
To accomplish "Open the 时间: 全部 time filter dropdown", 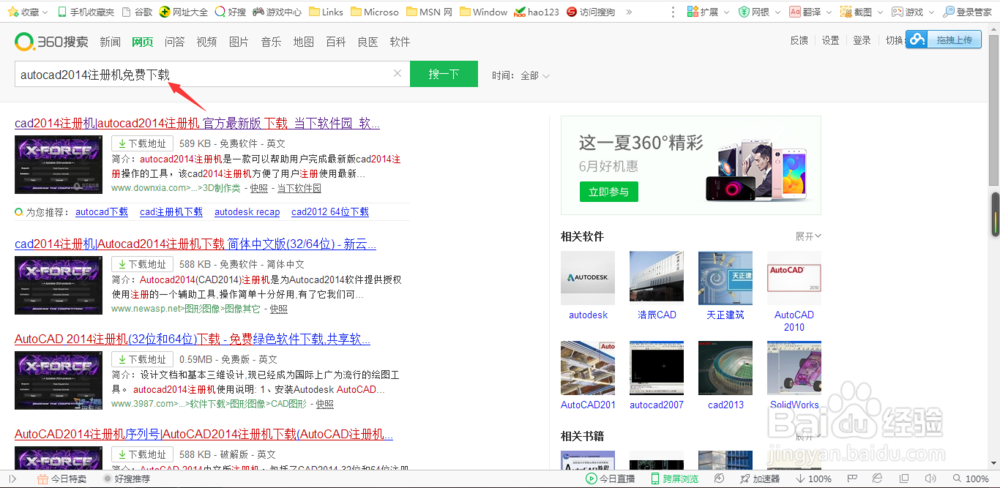I will 521,75.
